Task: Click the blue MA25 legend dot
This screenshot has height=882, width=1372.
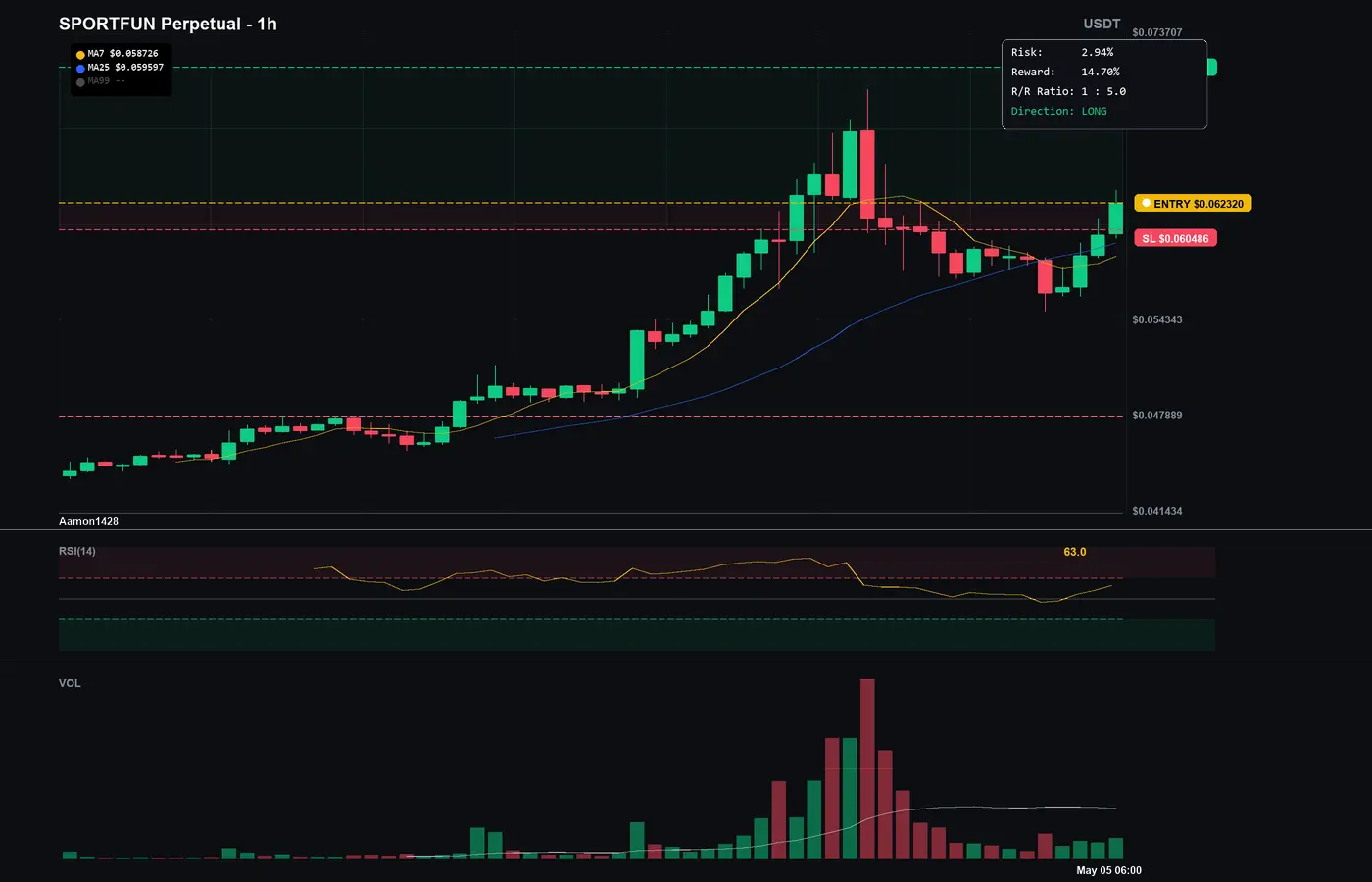Action: pos(80,69)
